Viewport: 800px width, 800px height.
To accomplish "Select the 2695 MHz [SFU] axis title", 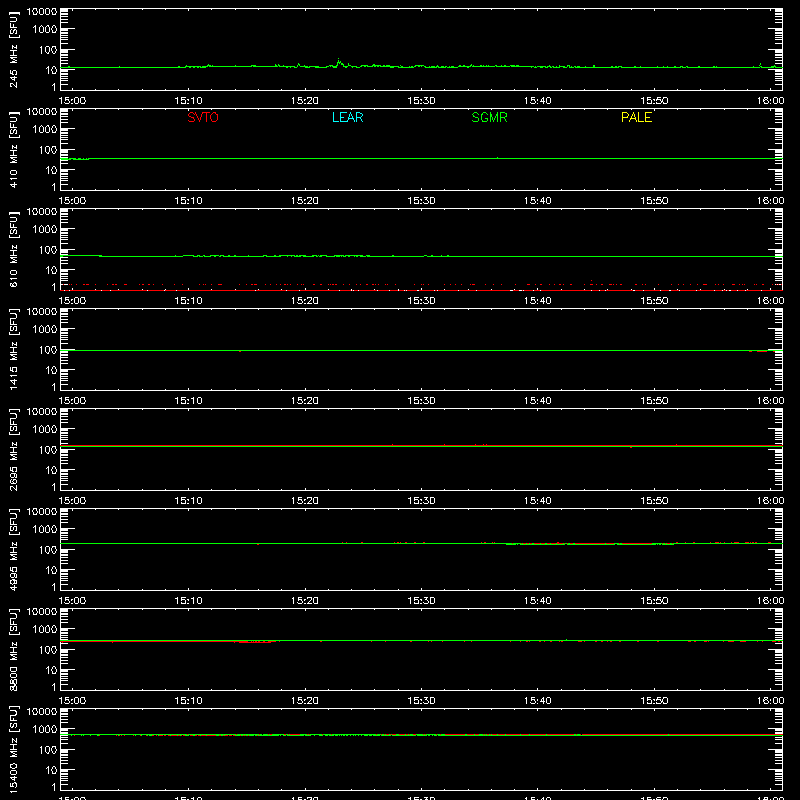I will pyautogui.click(x=13, y=449).
